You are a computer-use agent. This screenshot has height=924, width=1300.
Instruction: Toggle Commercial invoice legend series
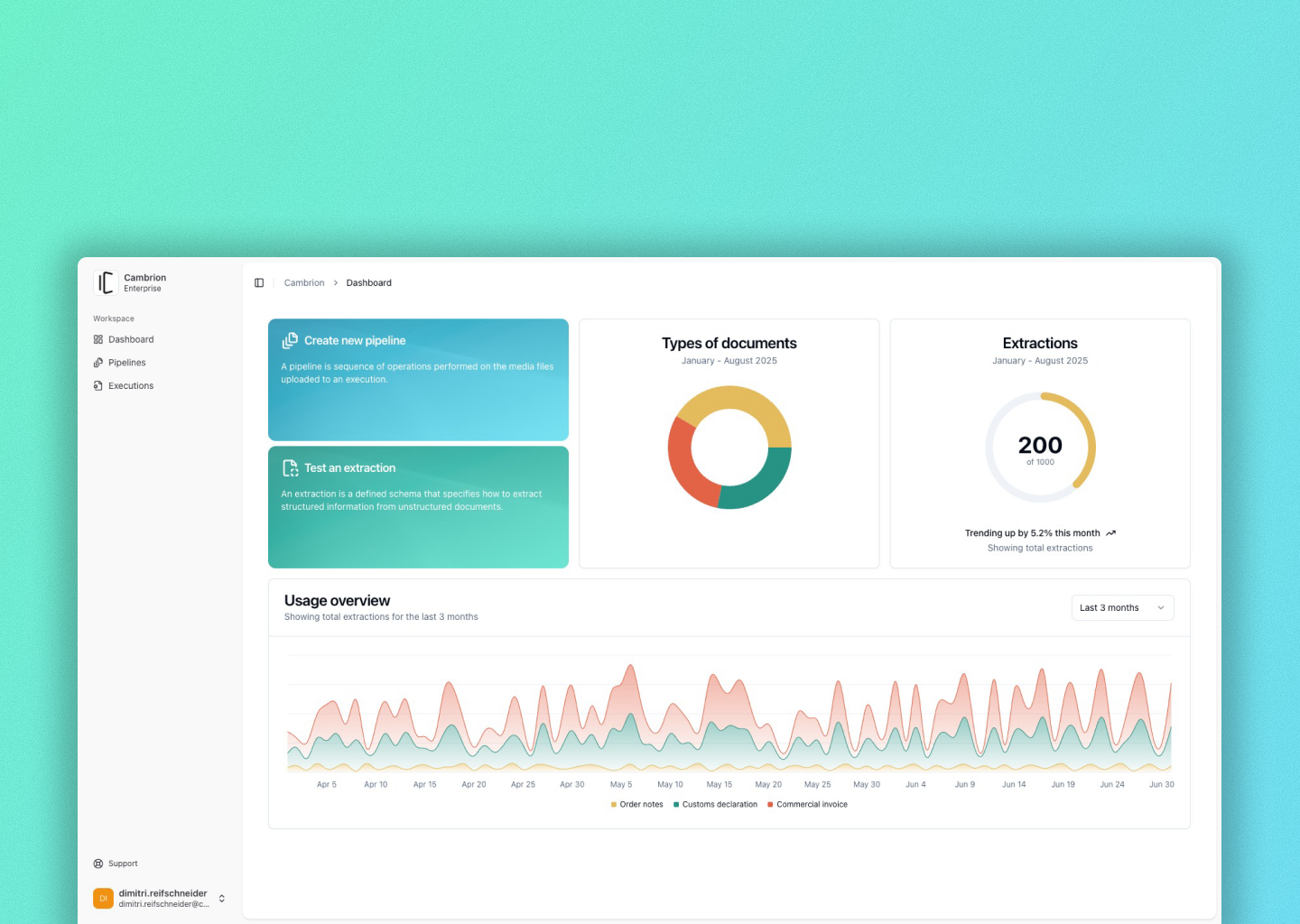click(807, 805)
